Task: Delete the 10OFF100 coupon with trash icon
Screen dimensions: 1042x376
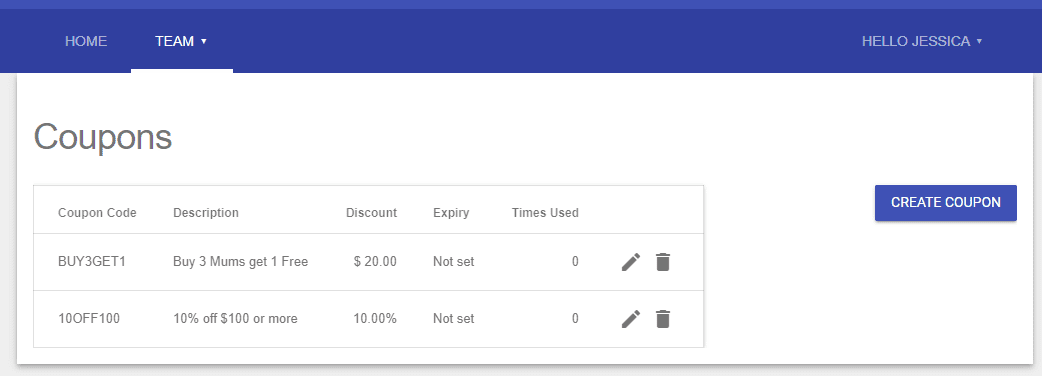Action: tap(663, 319)
